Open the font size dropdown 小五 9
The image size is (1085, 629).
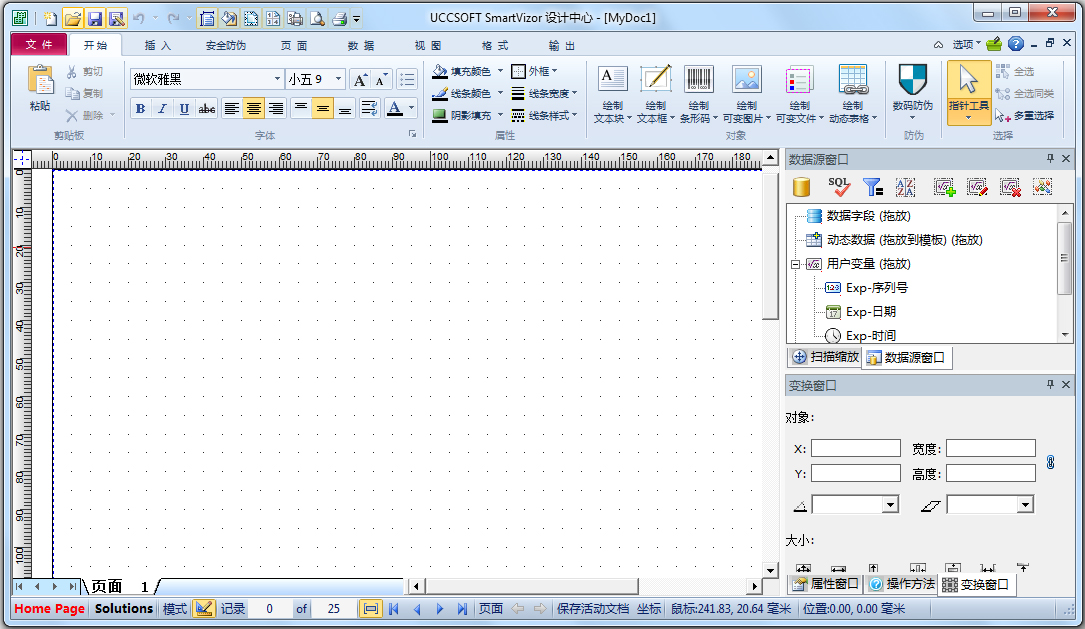(x=338, y=79)
